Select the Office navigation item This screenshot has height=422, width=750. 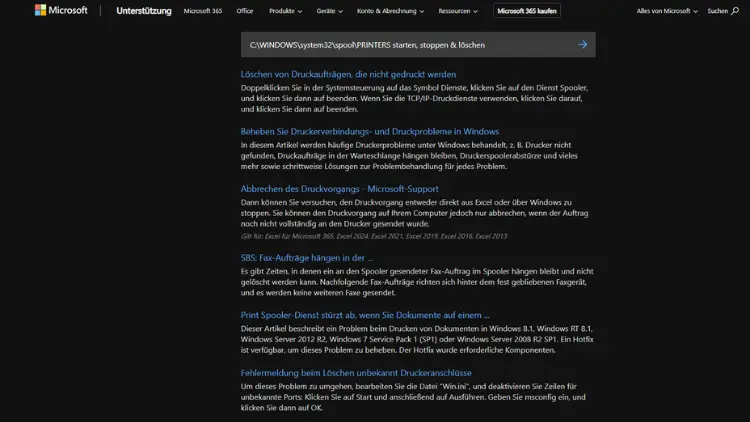(245, 11)
